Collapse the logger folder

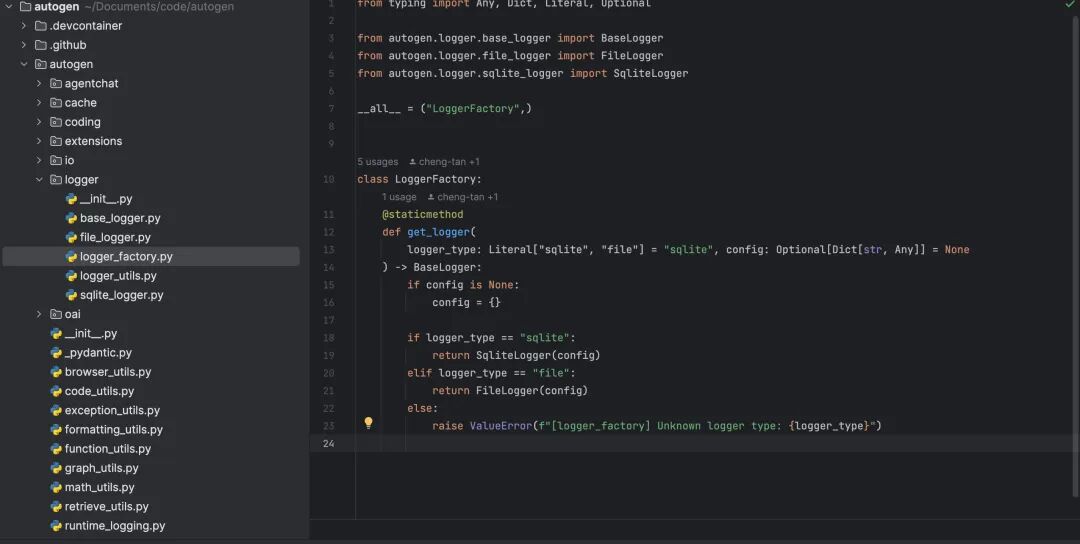tap(39, 180)
